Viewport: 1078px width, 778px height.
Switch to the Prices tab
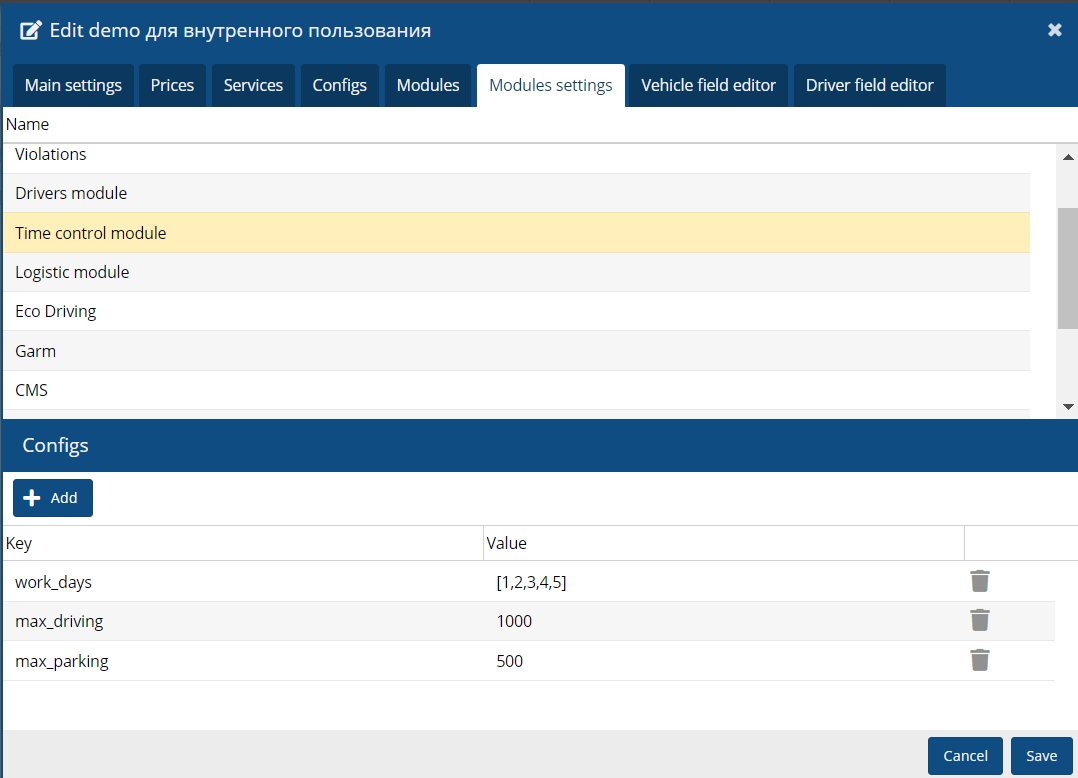pos(172,85)
